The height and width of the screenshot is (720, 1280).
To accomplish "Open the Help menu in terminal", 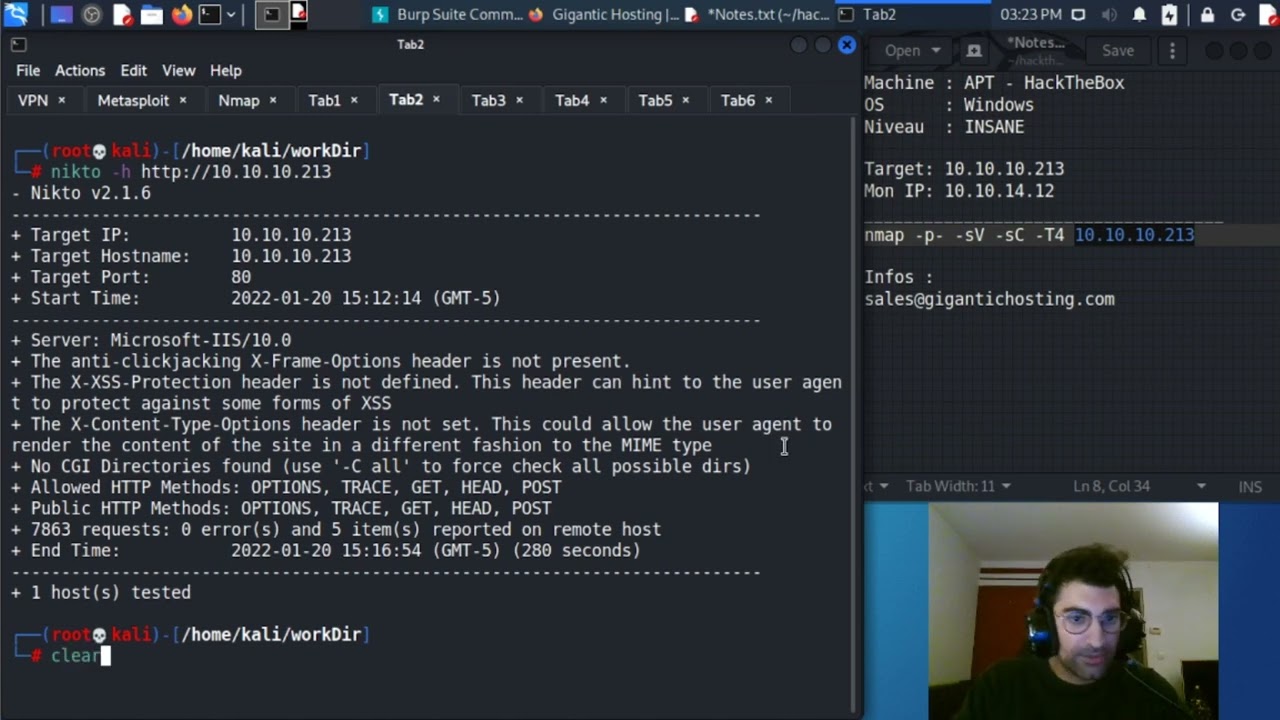I will click(225, 70).
